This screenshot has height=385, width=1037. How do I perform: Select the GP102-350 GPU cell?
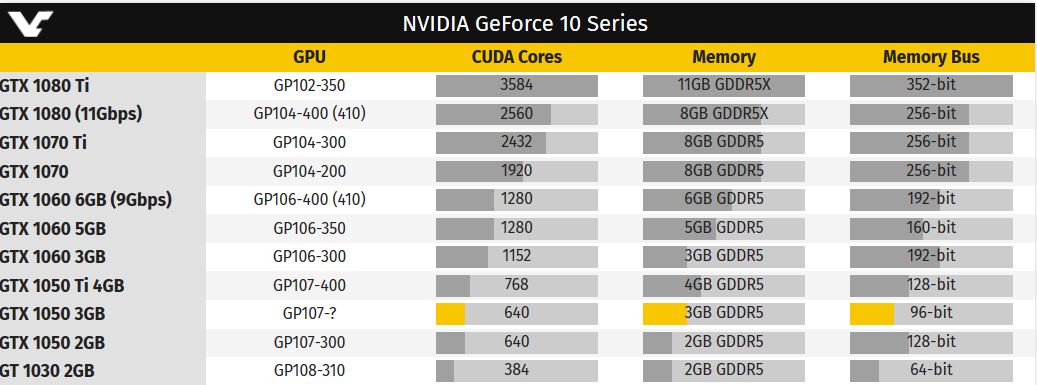(310, 86)
